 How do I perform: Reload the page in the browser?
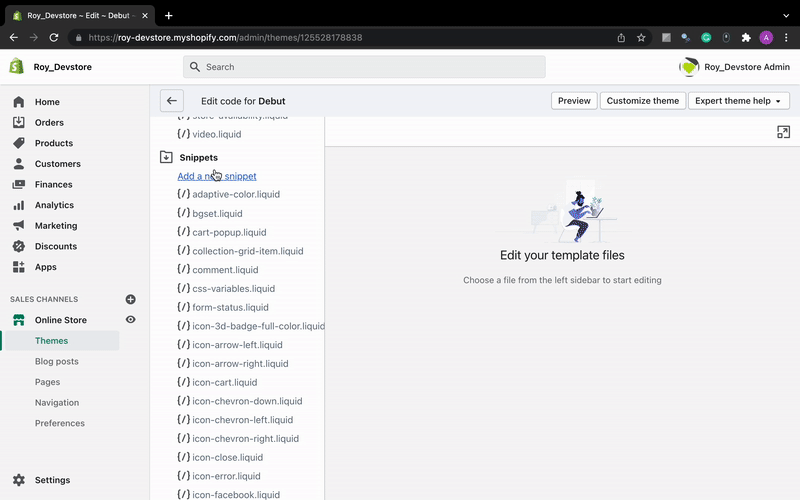(54, 38)
